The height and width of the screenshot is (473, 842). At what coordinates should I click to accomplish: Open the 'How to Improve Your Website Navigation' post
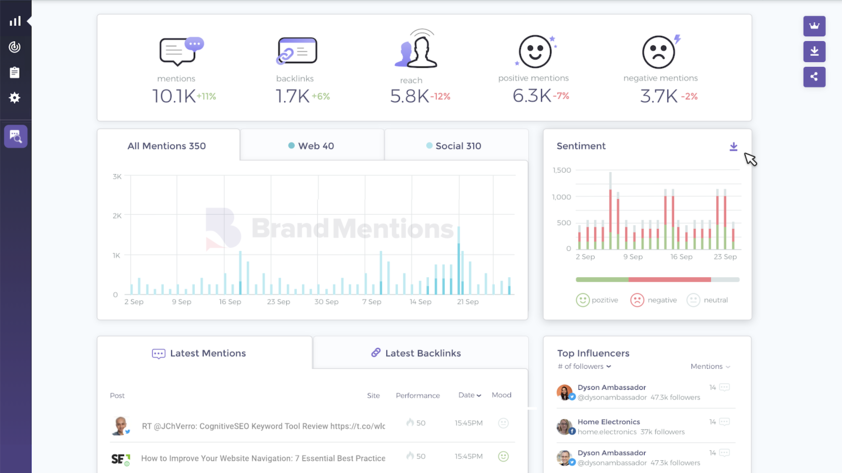(x=263, y=458)
